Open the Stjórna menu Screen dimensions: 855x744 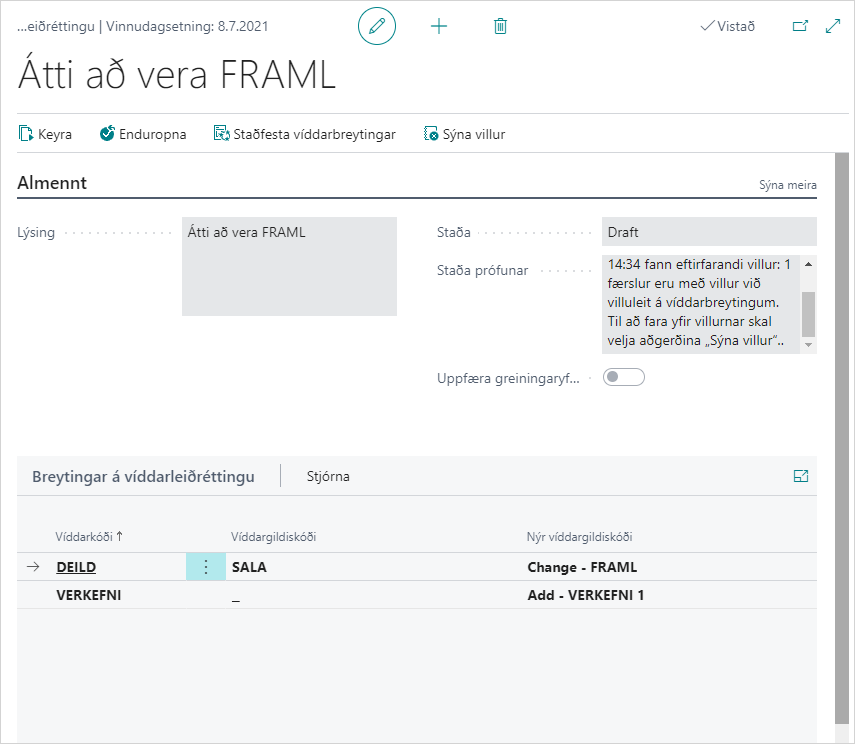click(328, 477)
